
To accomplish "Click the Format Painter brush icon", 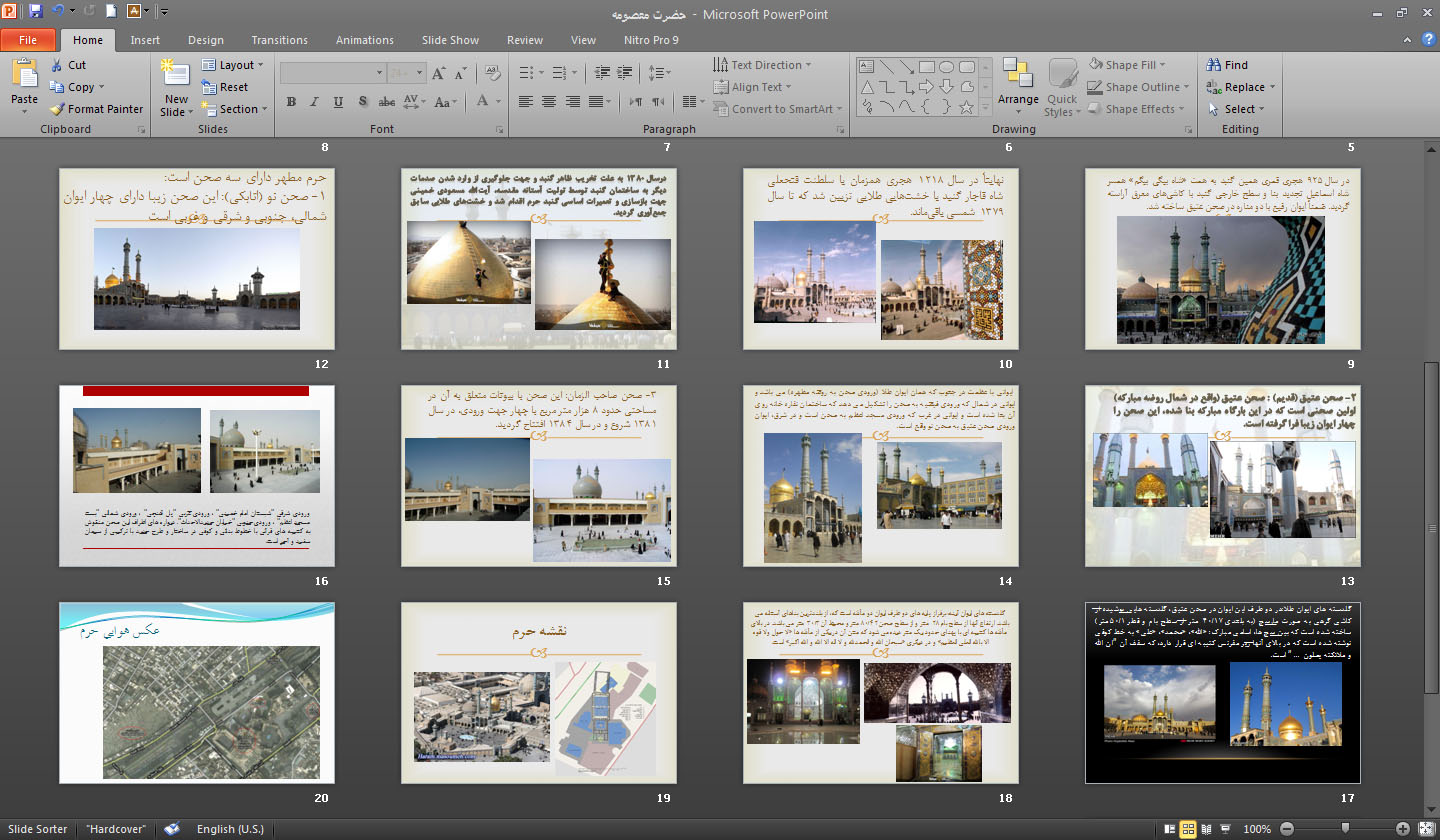I will 57,109.
